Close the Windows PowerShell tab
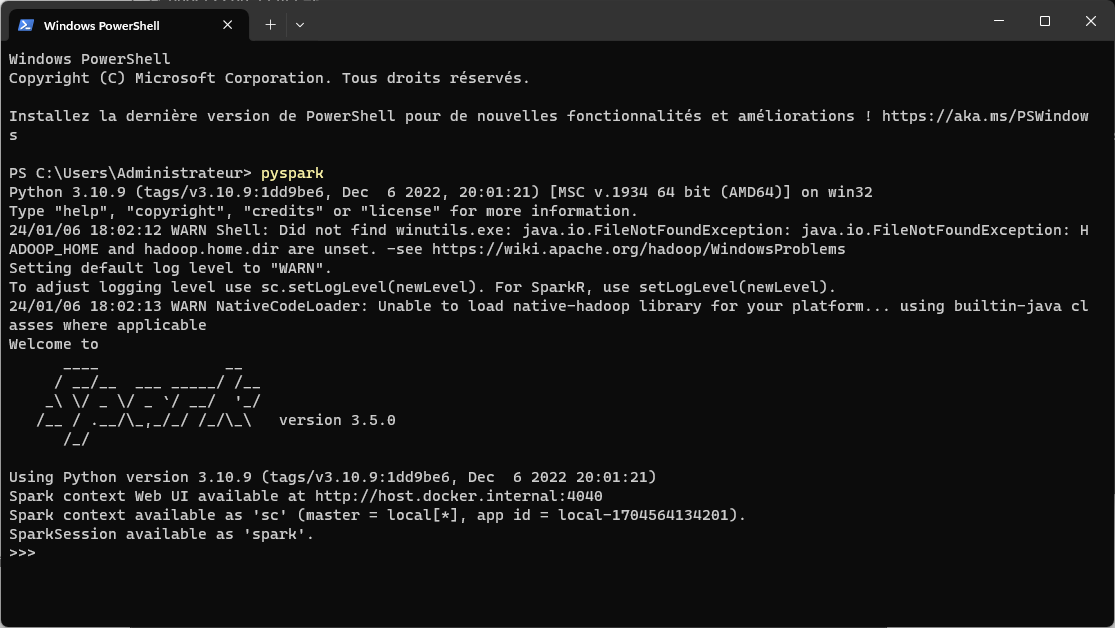1115x628 pixels. [x=228, y=25]
